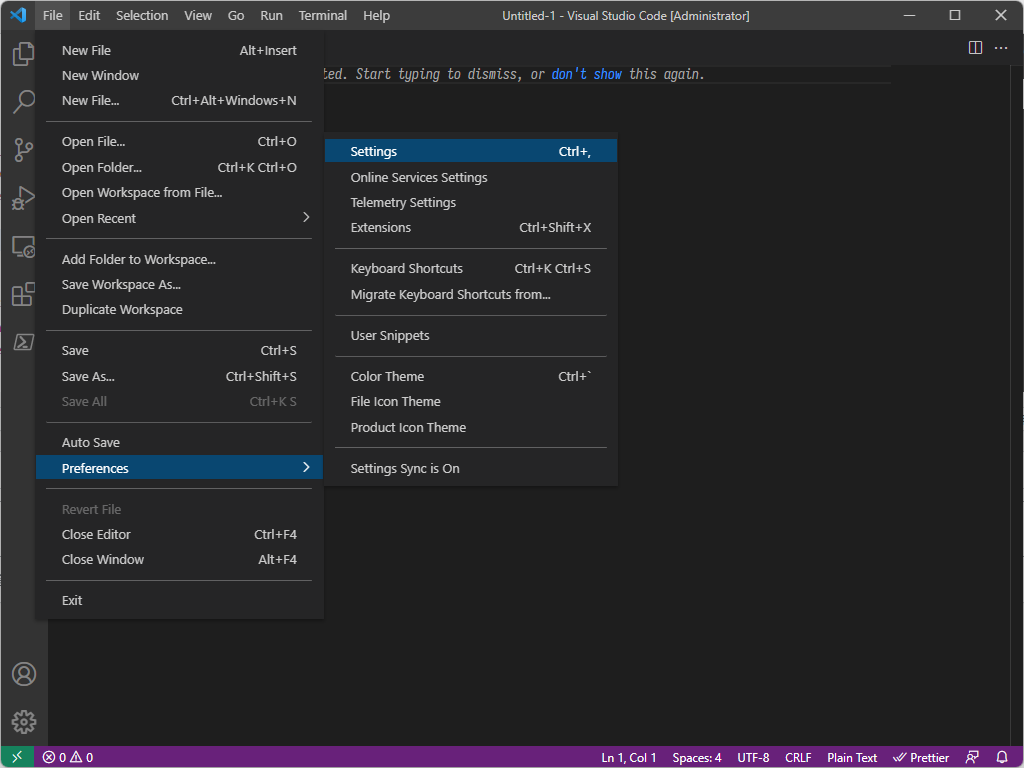Click the Prettier status item
Screen dimensions: 1024x768
click(921, 758)
